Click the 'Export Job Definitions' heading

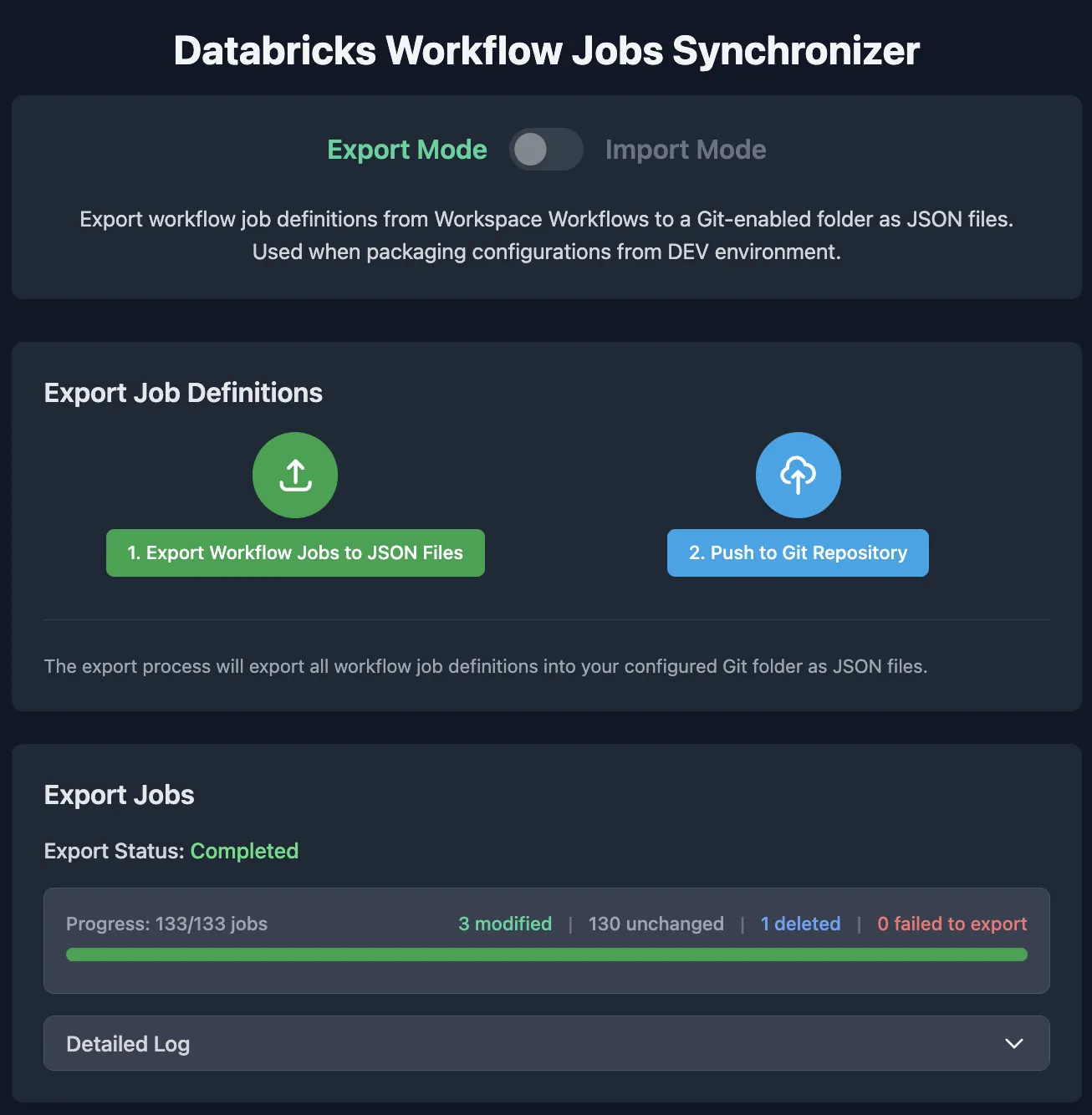(183, 393)
